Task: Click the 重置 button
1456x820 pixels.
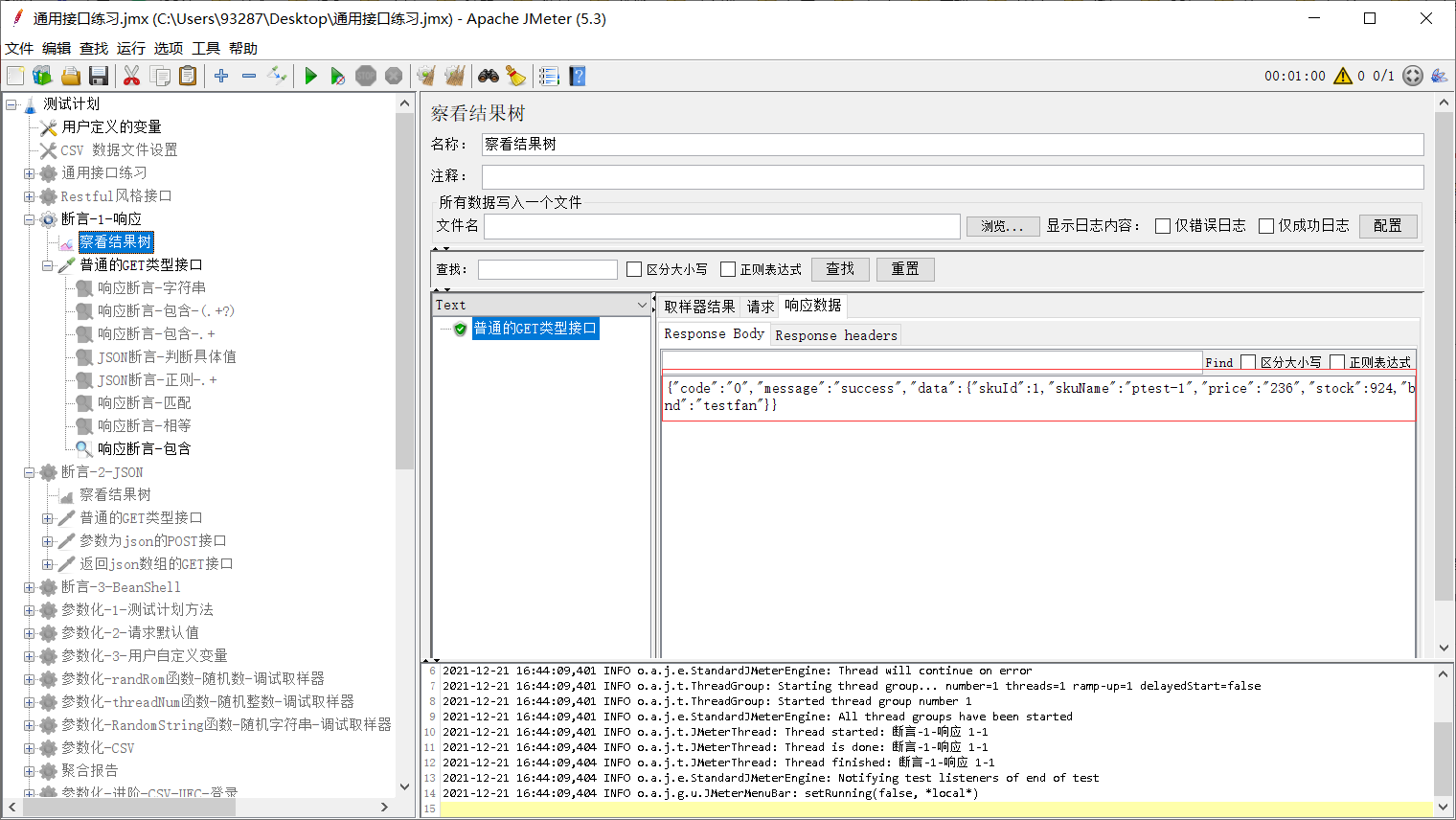Action: (905, 269)
